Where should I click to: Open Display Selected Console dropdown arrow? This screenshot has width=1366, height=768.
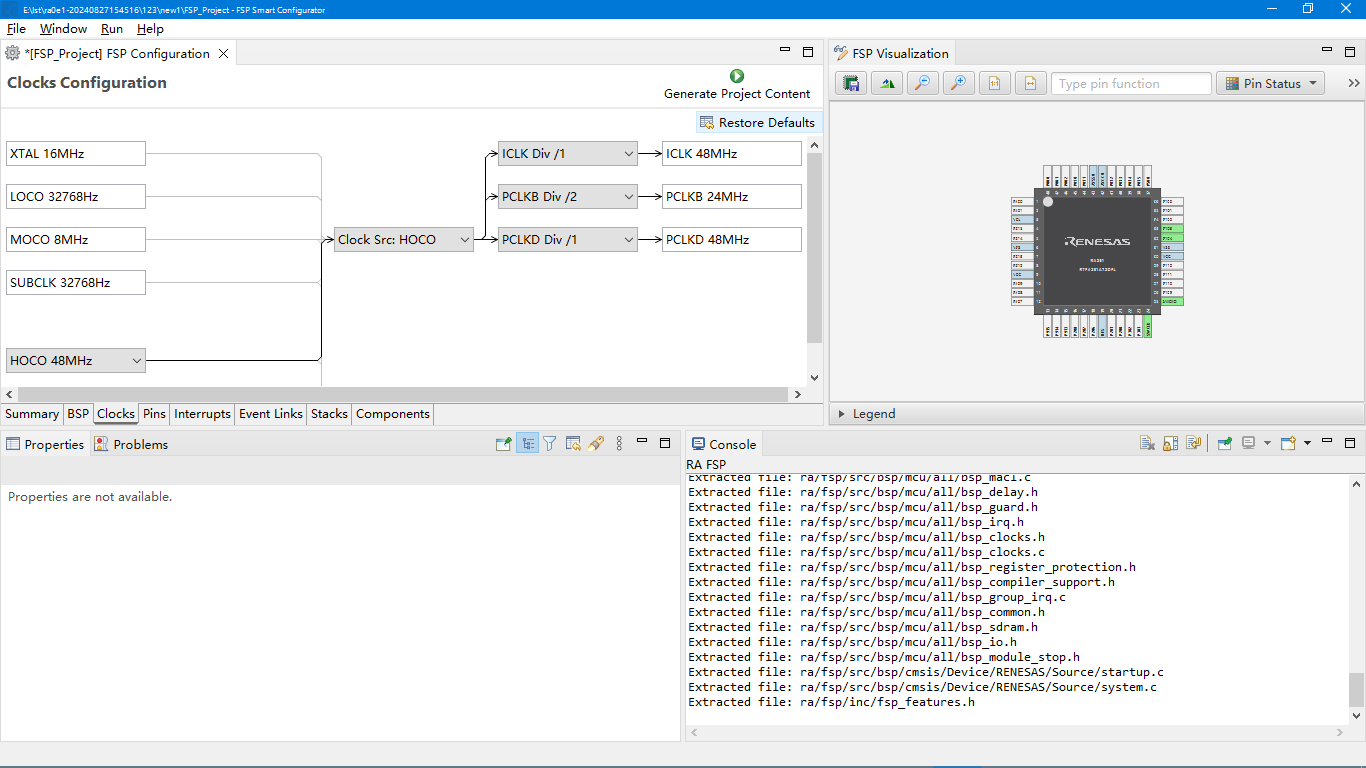(1267, 444)
